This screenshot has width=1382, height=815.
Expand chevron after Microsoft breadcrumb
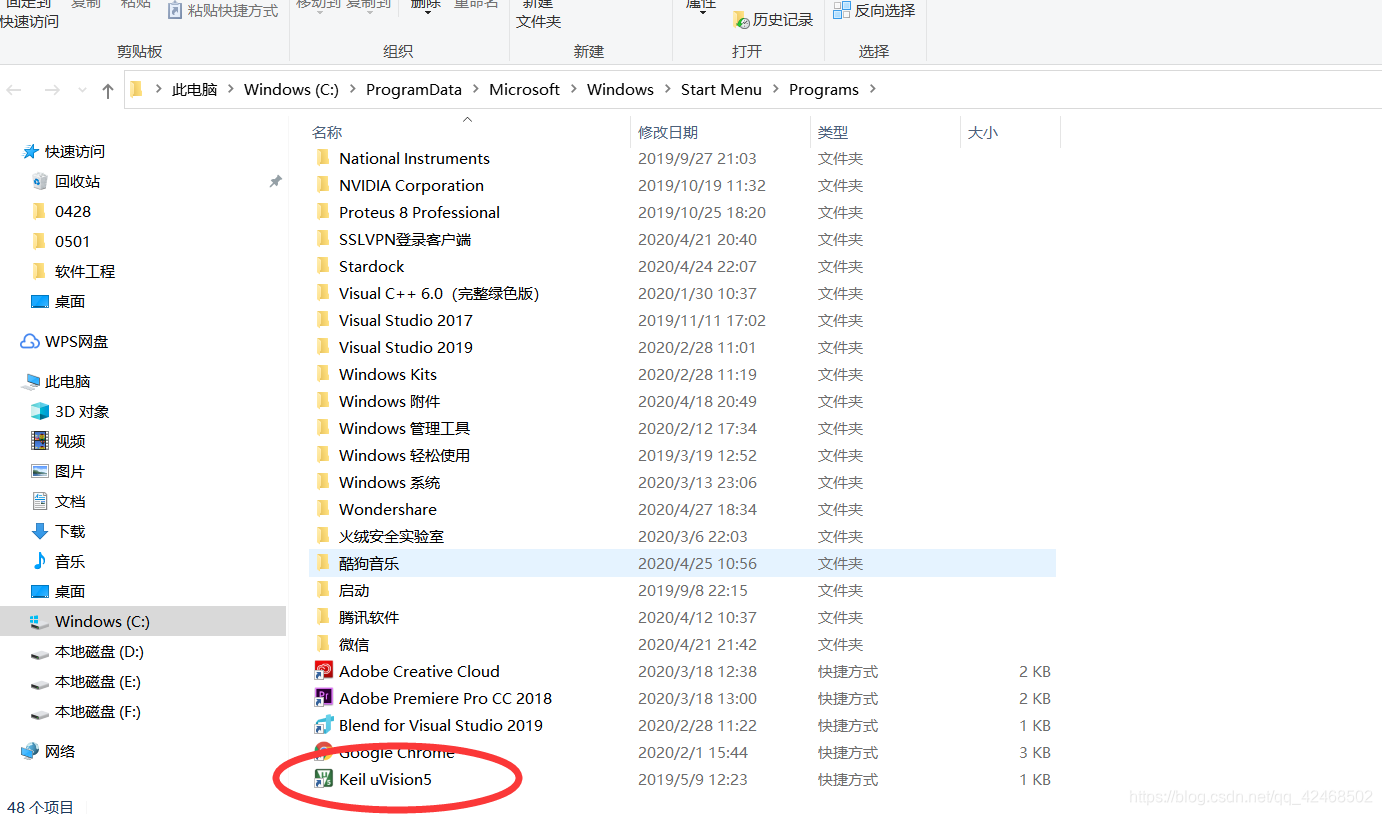coord(573,89)
